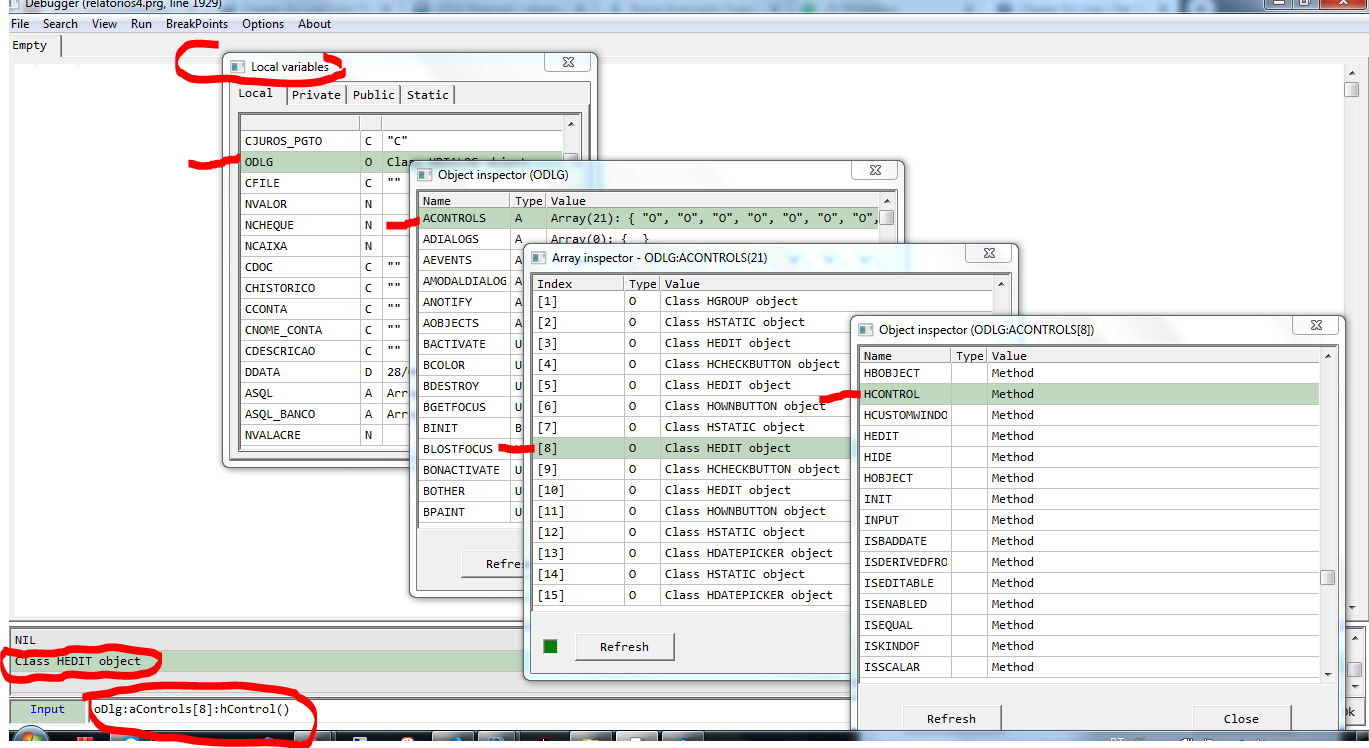Select the Public variables tab

(x=373, y=95)
